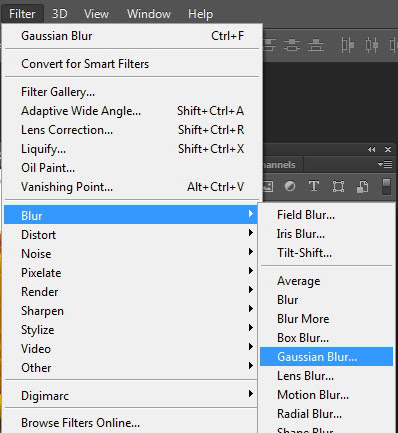Open the panel flyout menu icon

[x=385, y=164]
